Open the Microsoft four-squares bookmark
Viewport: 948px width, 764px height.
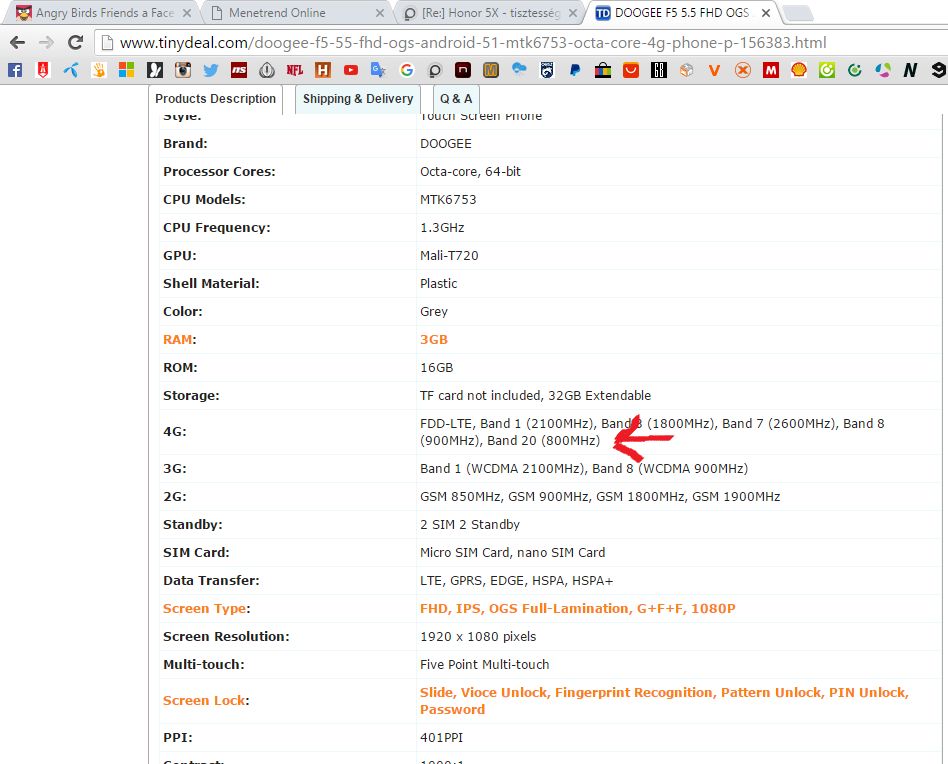click(126, 70)
